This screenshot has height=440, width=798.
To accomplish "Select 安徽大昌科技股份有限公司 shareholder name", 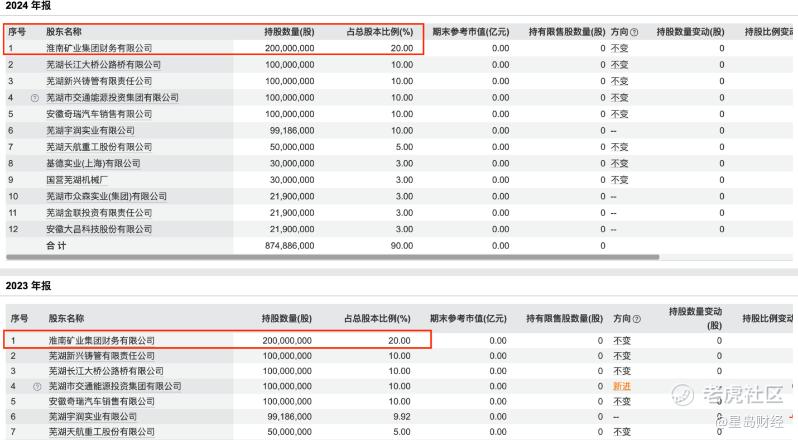I will pos(99,229).
